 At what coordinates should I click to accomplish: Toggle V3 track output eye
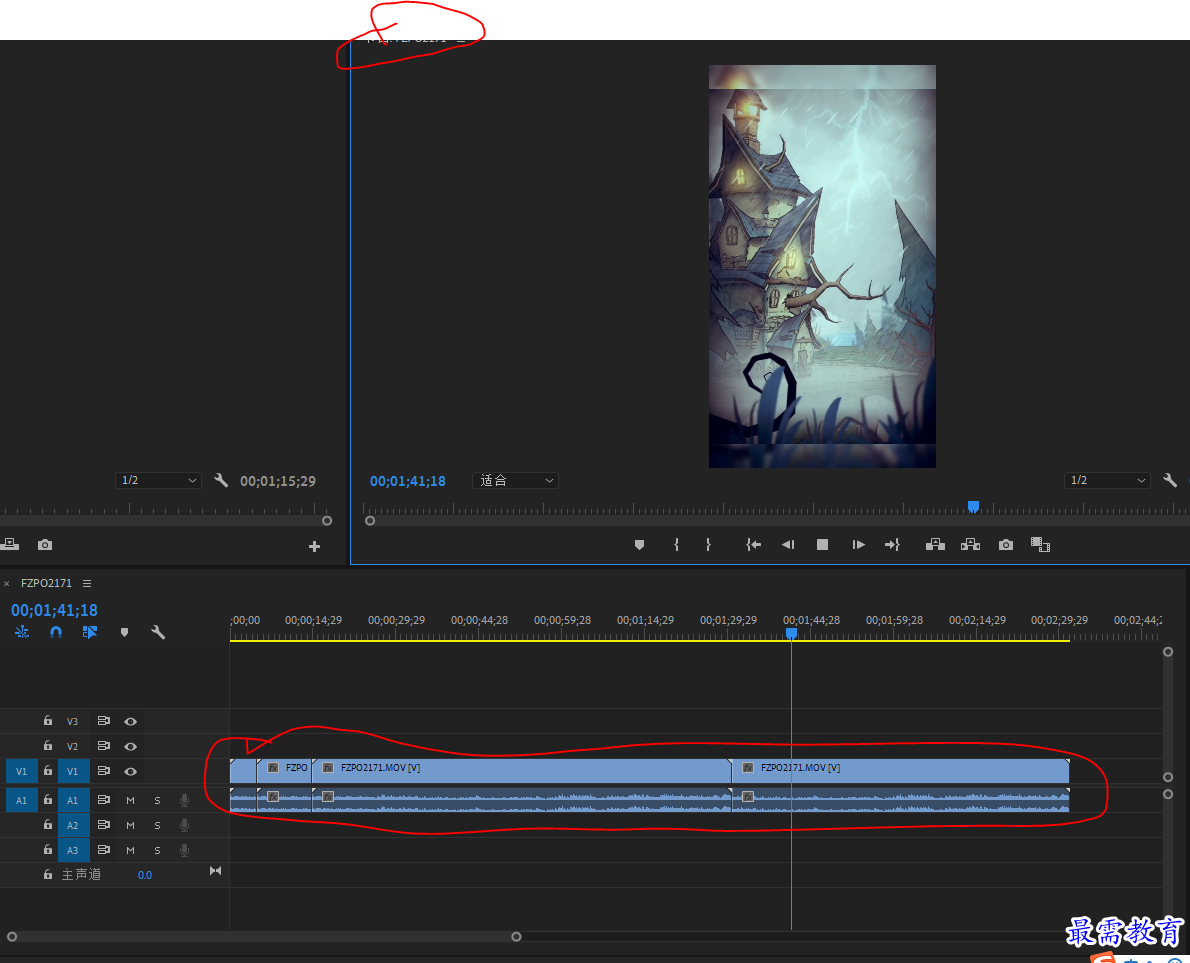click(x=131, y=722)
